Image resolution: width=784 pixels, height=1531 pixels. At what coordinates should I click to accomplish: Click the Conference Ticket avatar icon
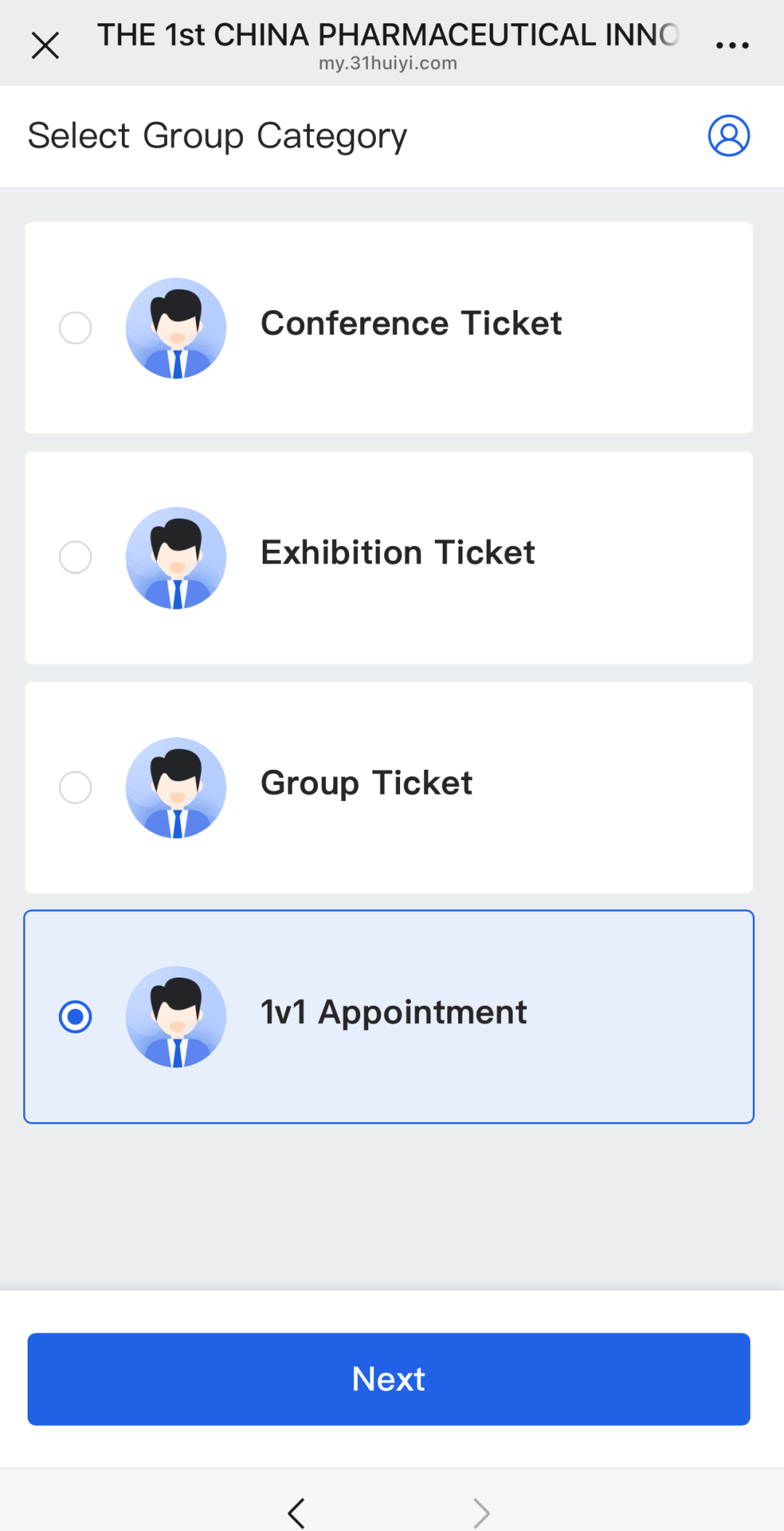click(x=176, y=328)
